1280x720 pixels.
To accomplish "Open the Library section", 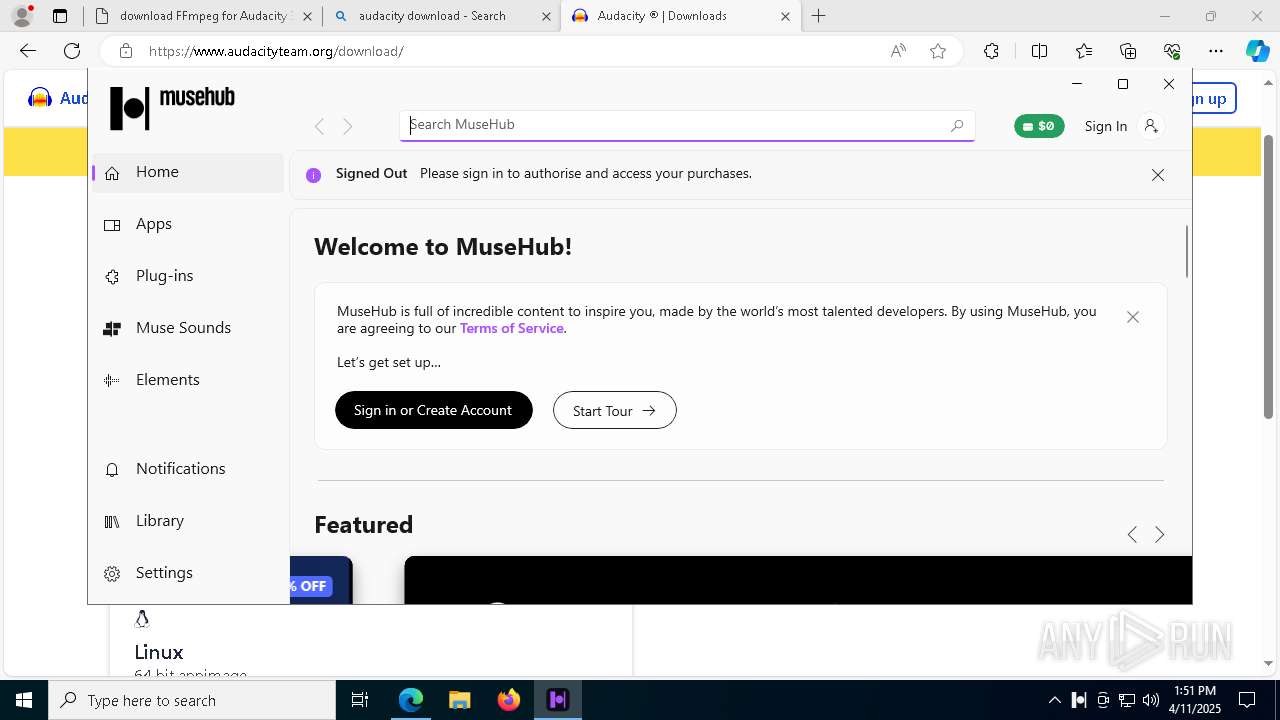I will pos(188,521).
